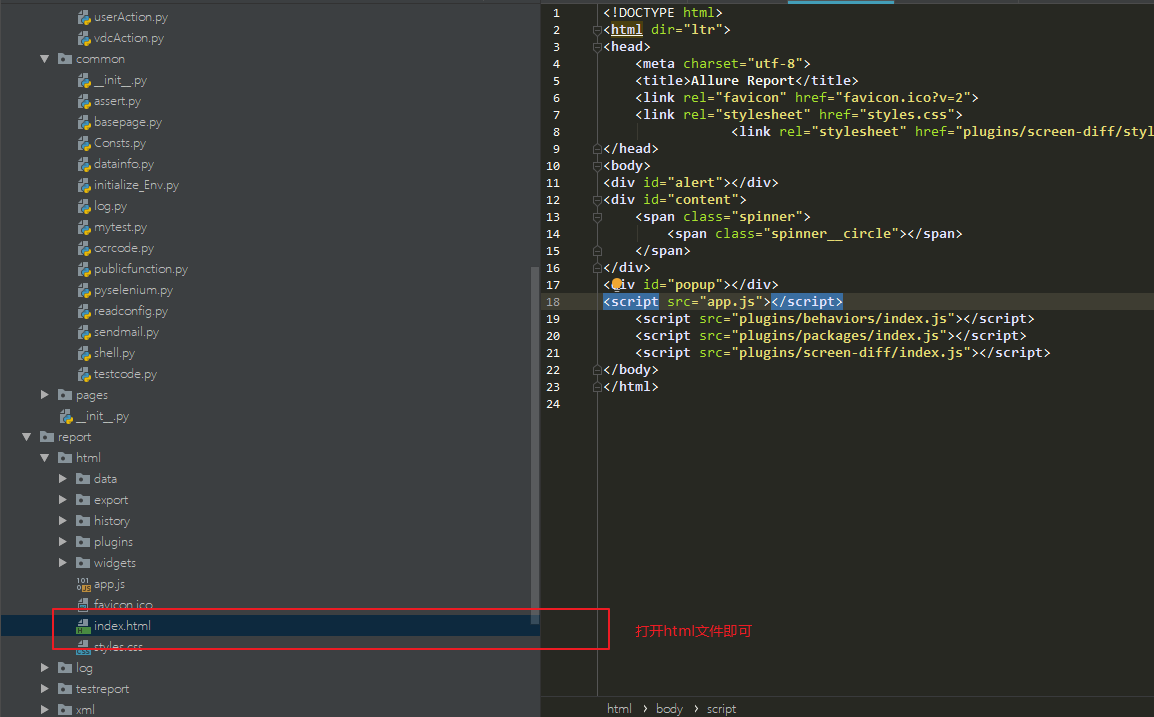The width and height of the screenshot is (1154, 717).
Task: Expand the plugins folder
Action: 63,542
